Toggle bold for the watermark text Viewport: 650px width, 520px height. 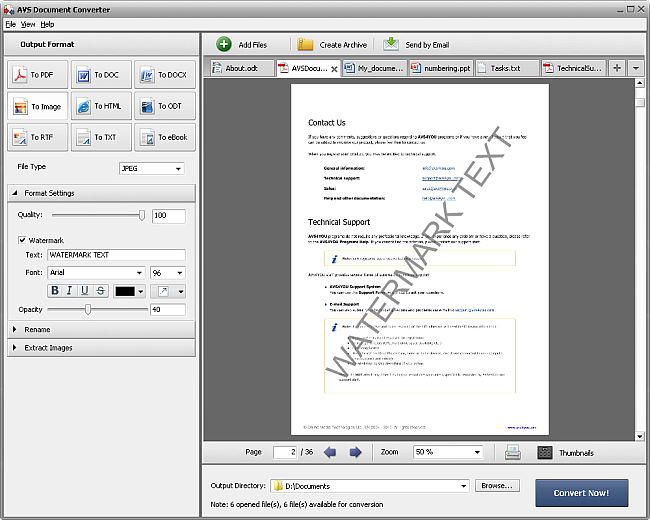tap(55, 291)
